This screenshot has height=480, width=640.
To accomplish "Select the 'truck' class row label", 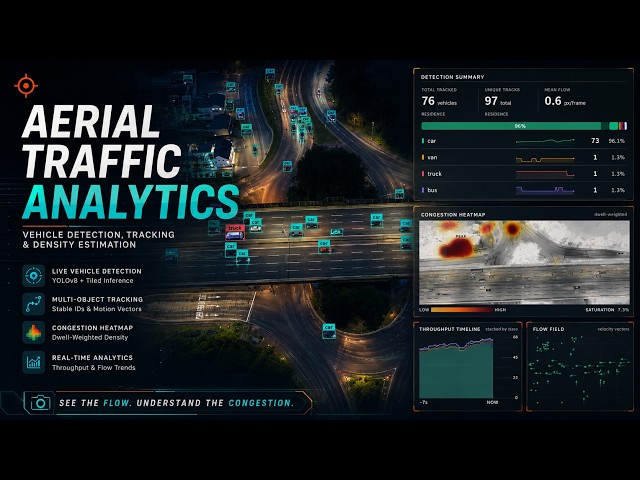I will (x=434, y=174).
